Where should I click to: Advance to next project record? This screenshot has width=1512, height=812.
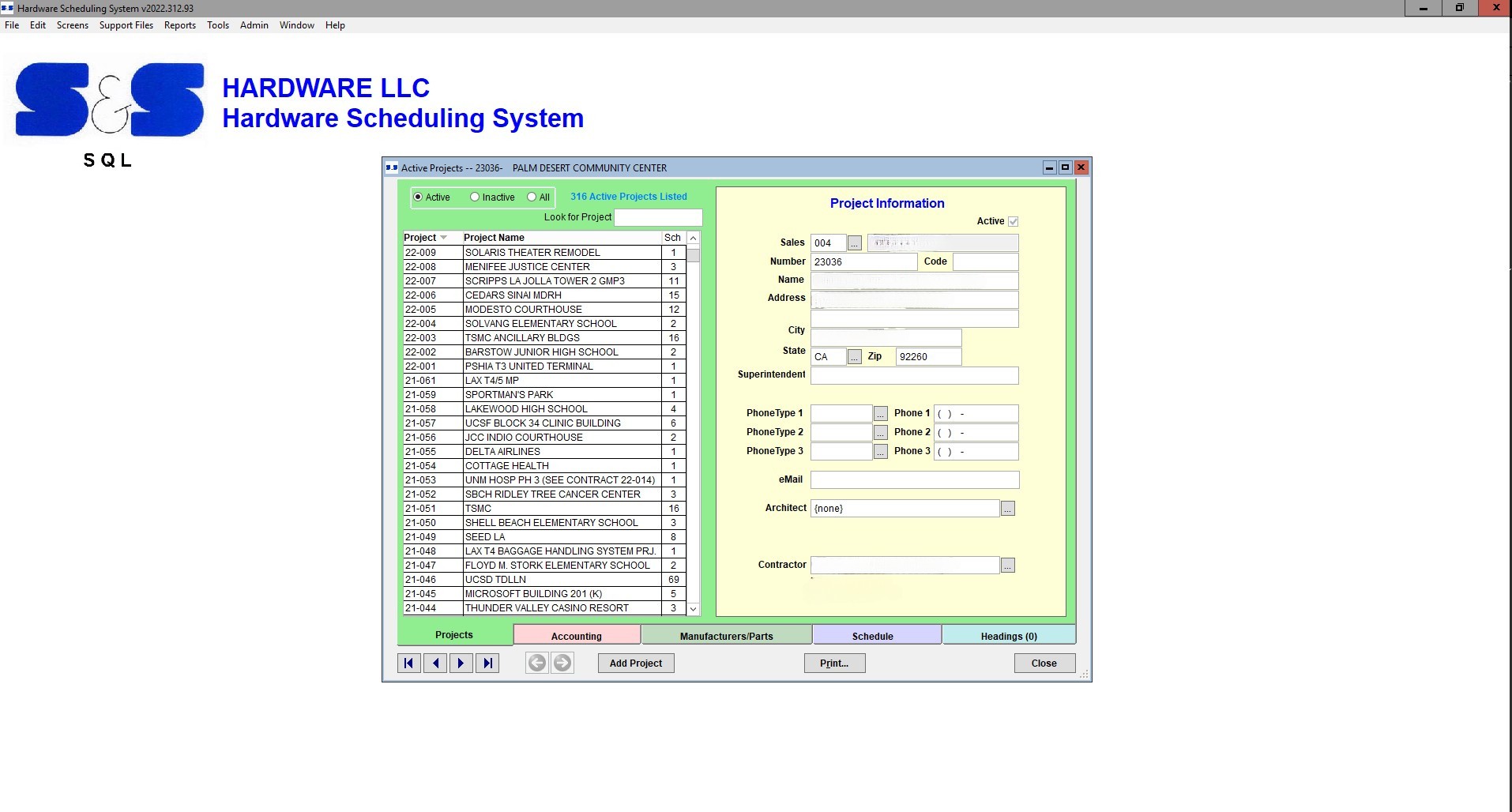pyautogui.click(x=461, y=664)
